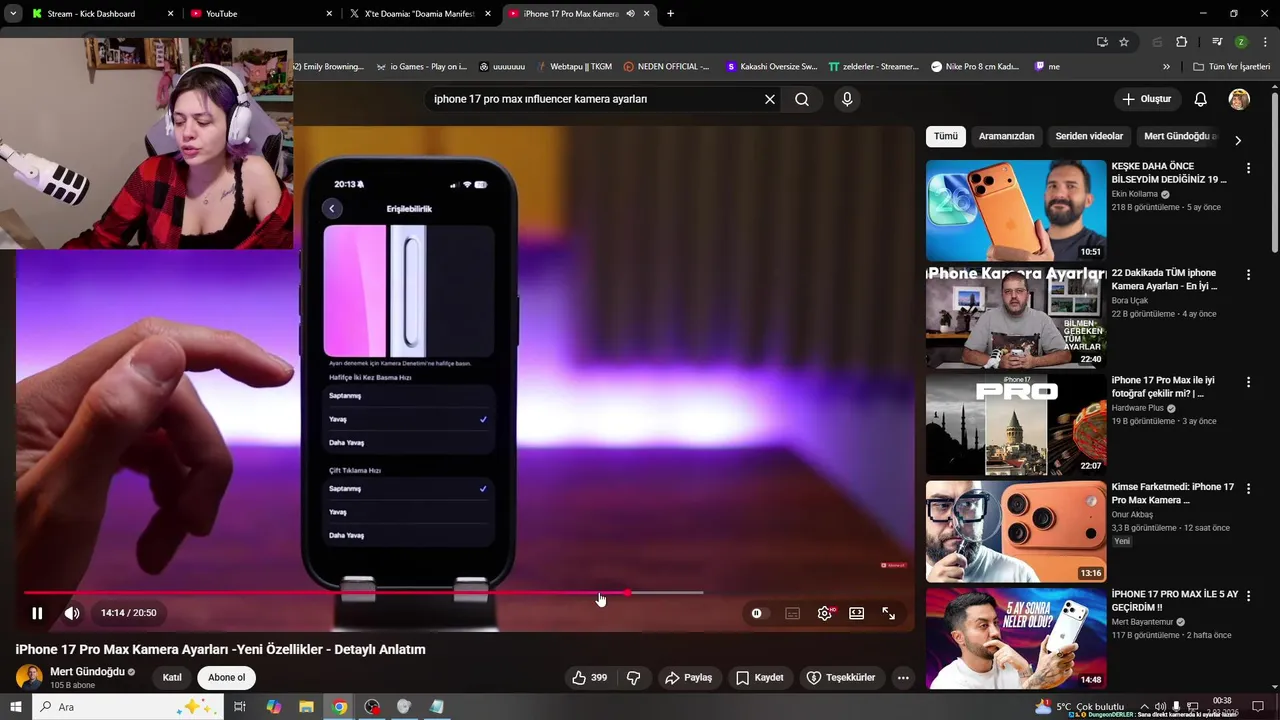Open the Twitch 'me' bookmark
The width and height of the screenshot is (1280, 720).
[1047, 67]
